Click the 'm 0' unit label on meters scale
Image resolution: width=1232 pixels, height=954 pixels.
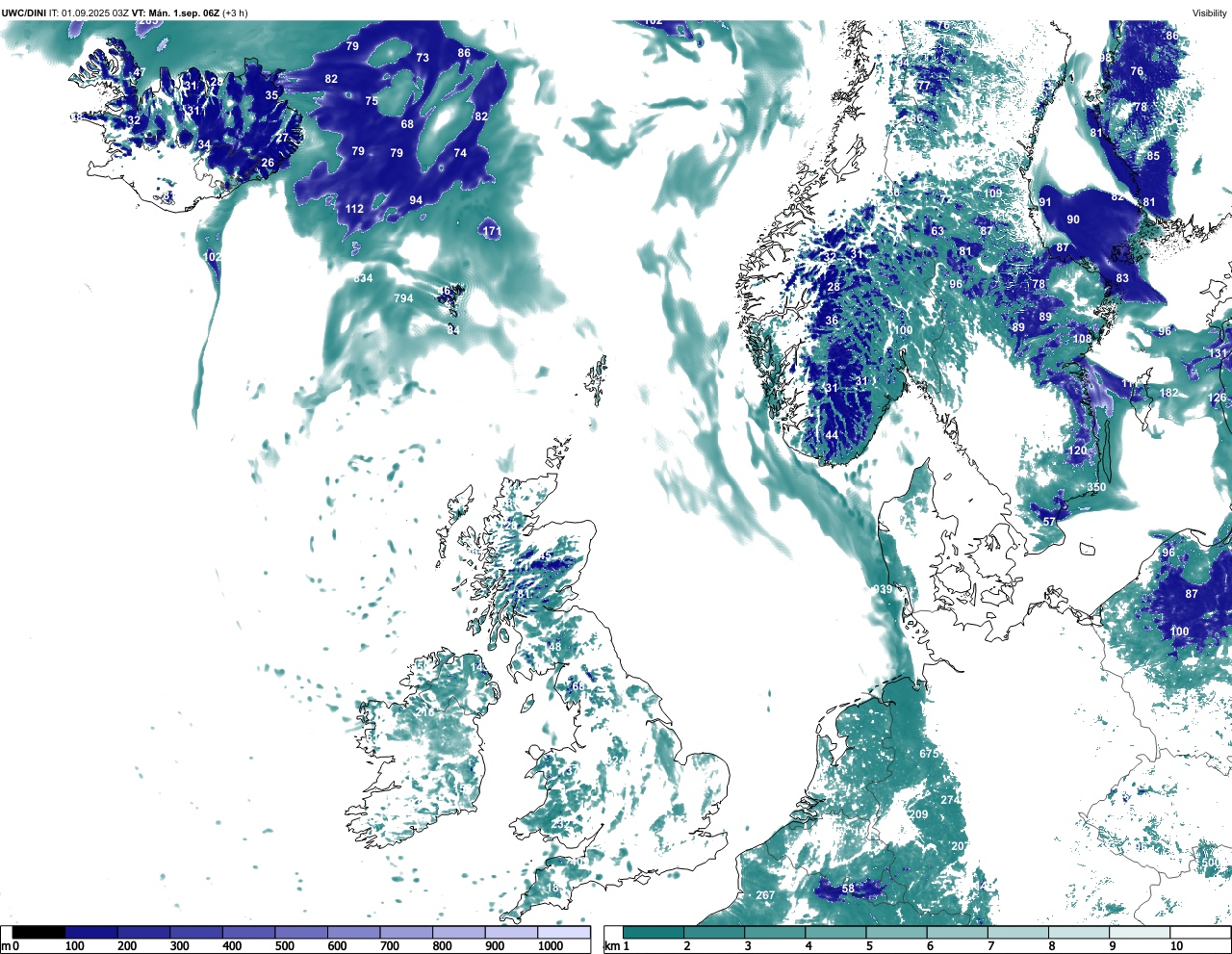point(10,947)
